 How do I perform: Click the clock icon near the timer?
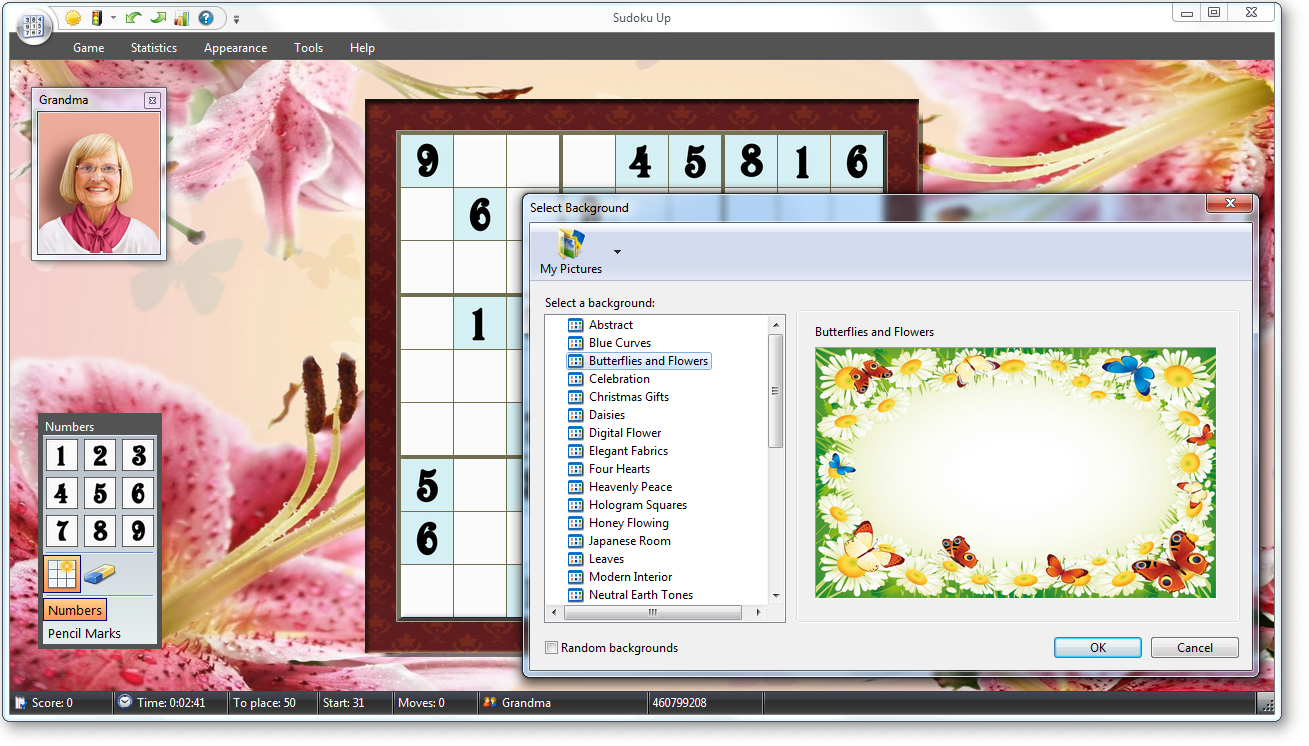click(125, 702)
